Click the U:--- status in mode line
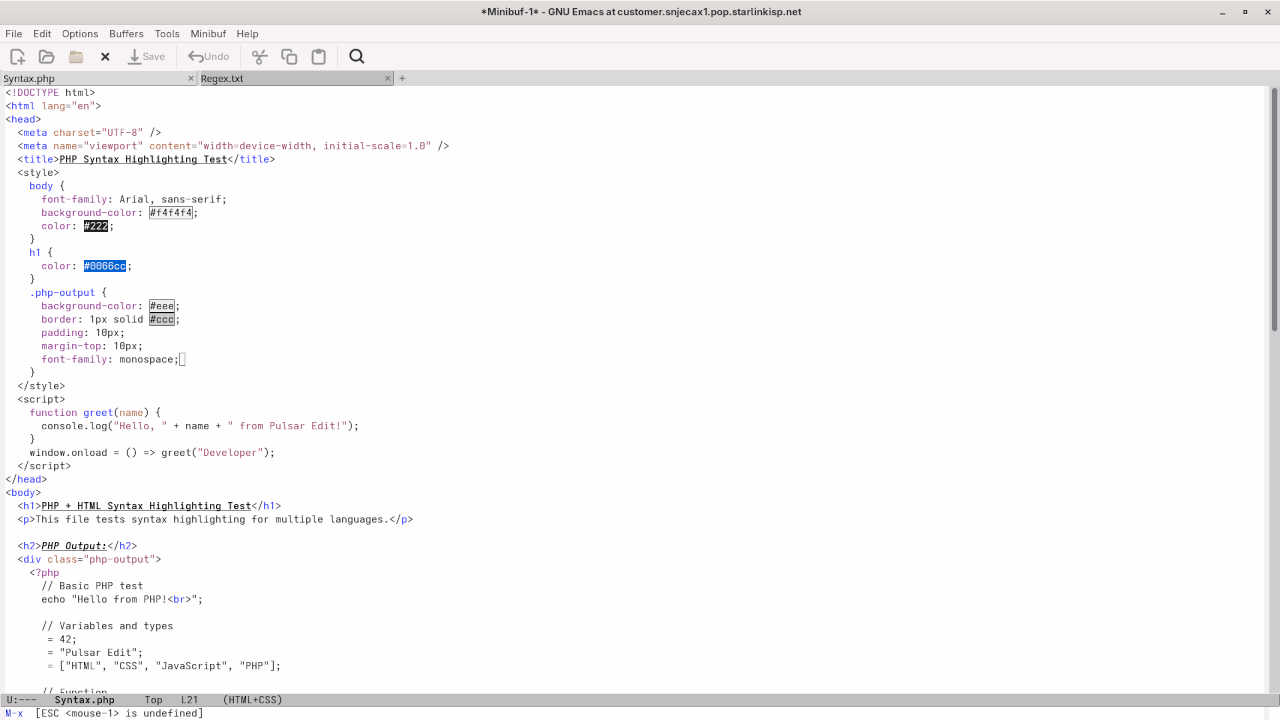1280x720 pixels. pyautogui.click(x=21, y=700)
